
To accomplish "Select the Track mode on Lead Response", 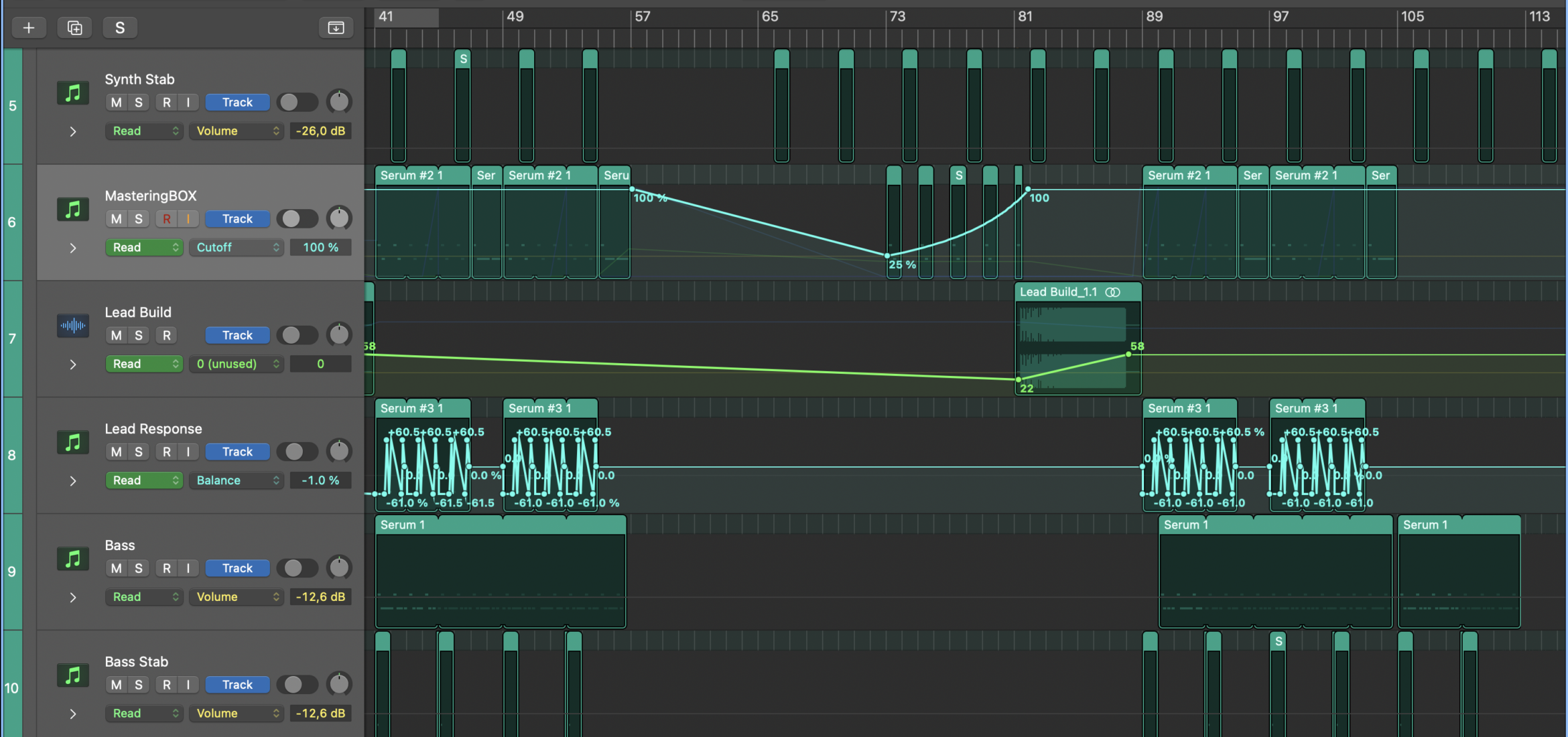I will point(237,452).
